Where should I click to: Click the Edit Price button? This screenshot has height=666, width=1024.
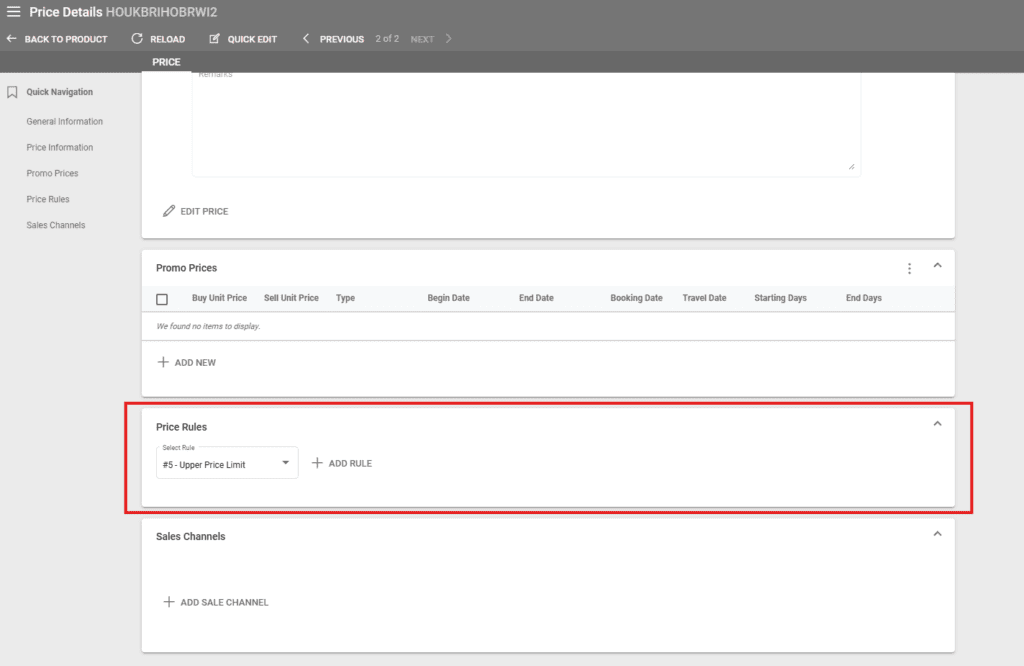click(196, 211)
